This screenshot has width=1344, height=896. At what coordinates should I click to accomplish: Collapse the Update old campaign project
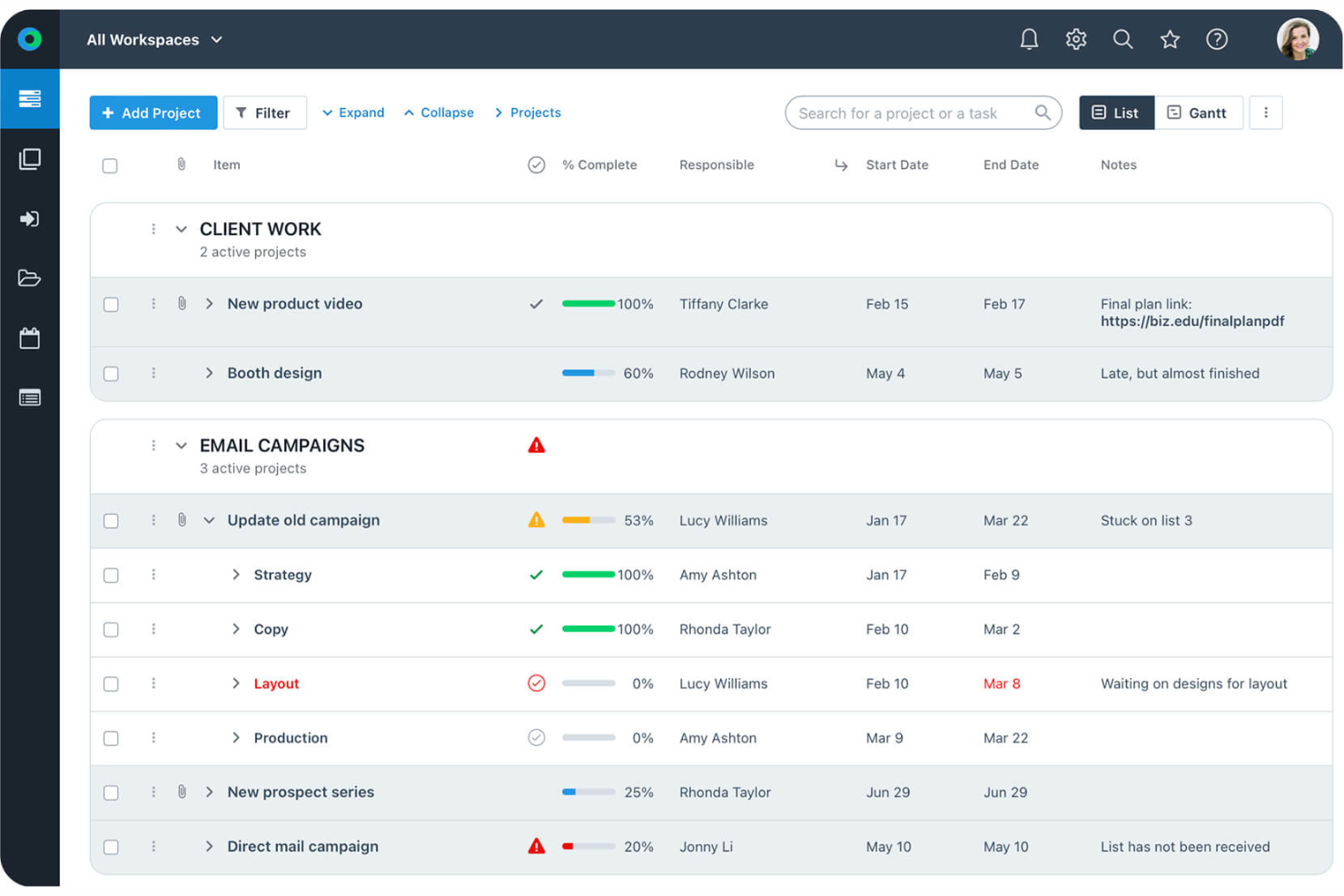click(x=209, y=520)
